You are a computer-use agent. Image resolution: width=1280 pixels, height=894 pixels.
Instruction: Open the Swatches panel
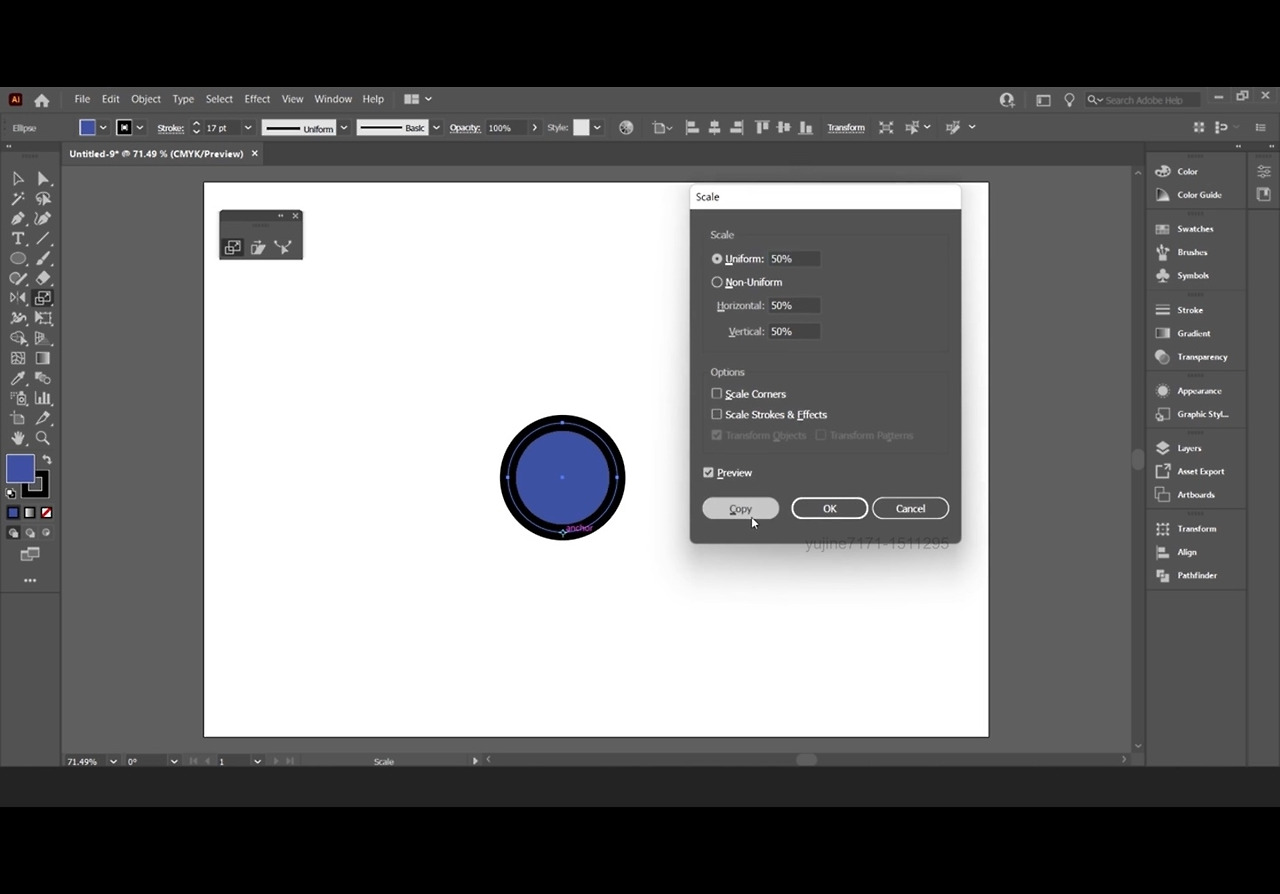click(1185, 229)
